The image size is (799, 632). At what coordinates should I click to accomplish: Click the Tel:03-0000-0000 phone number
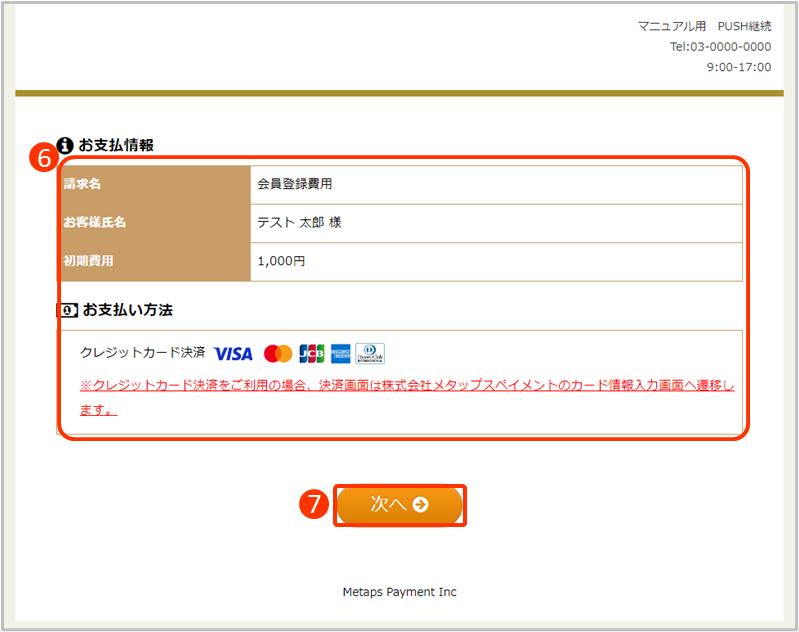tap(720, 46)
